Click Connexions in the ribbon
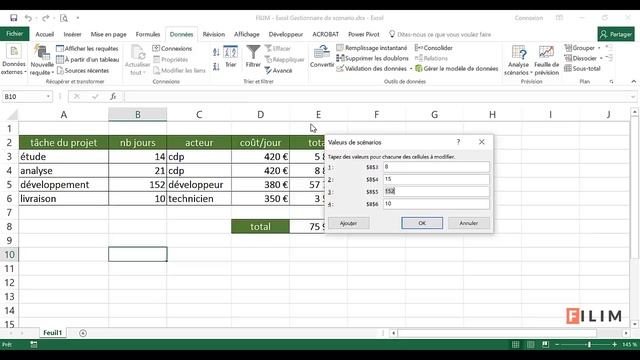The image size is (640, 360). click(172, 48)
